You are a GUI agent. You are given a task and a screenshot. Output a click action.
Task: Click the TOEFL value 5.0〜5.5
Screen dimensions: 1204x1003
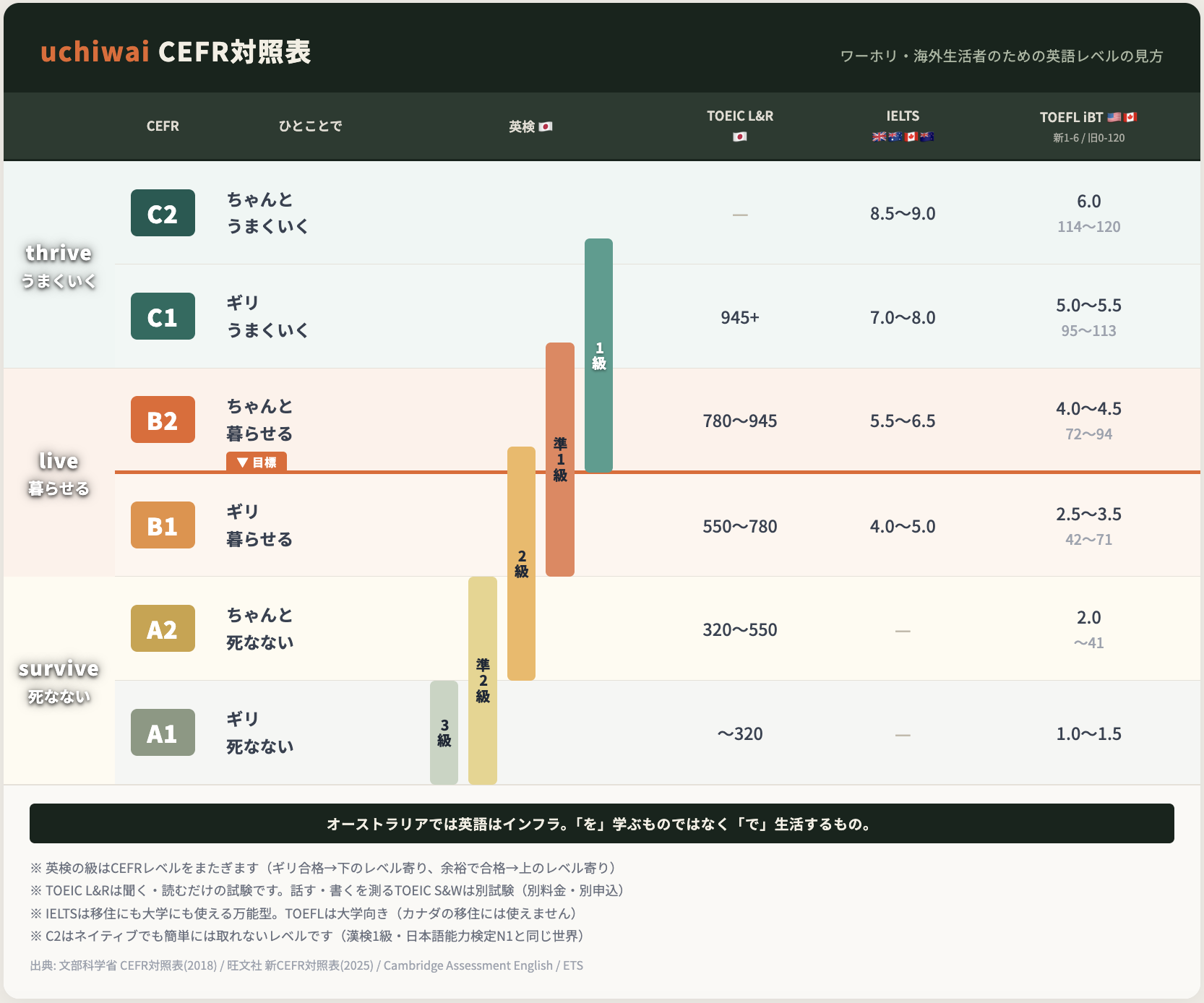point(1088,305)
